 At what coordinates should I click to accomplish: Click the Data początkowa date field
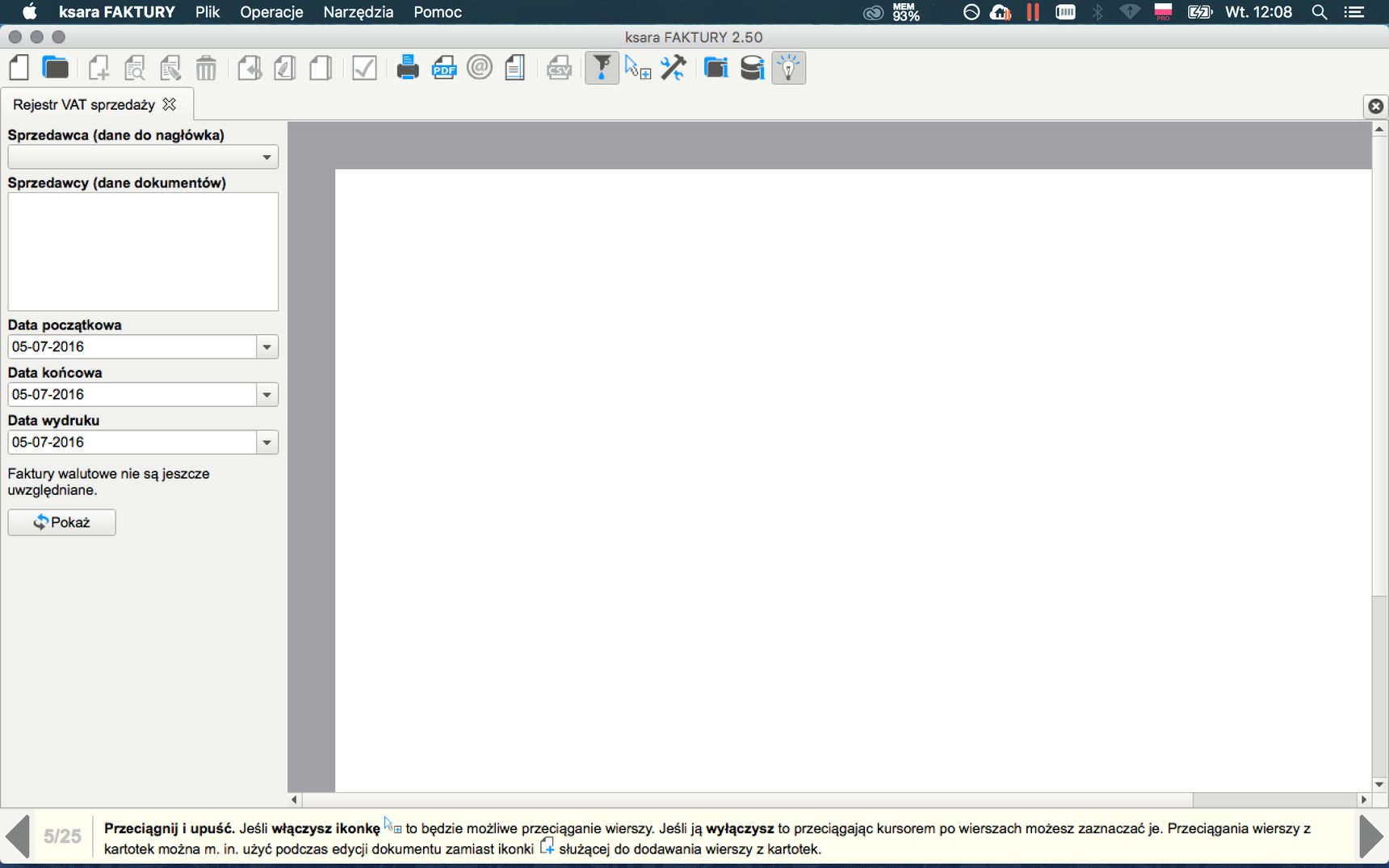pos(132,347)
